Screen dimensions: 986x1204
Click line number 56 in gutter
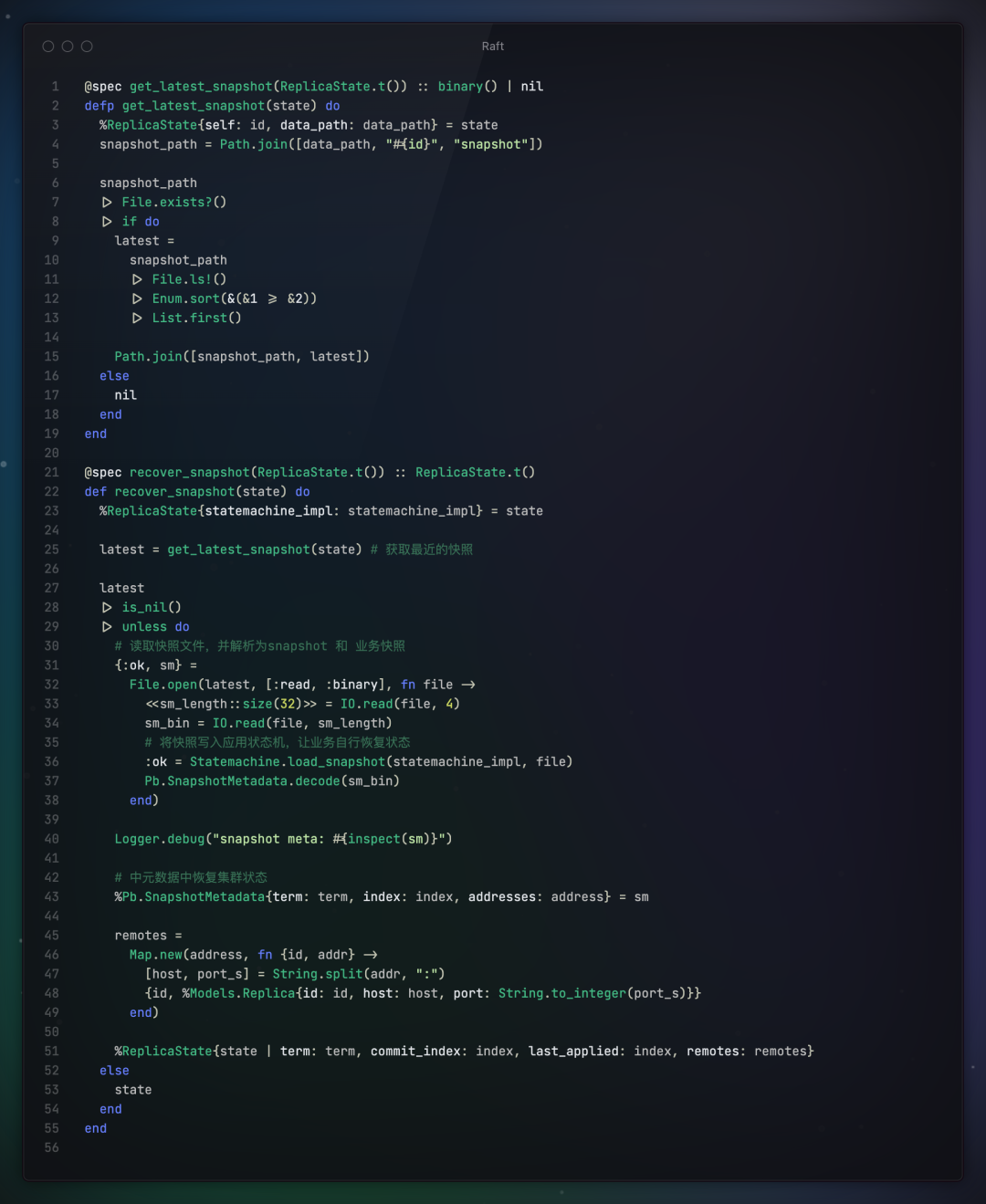52,1148
